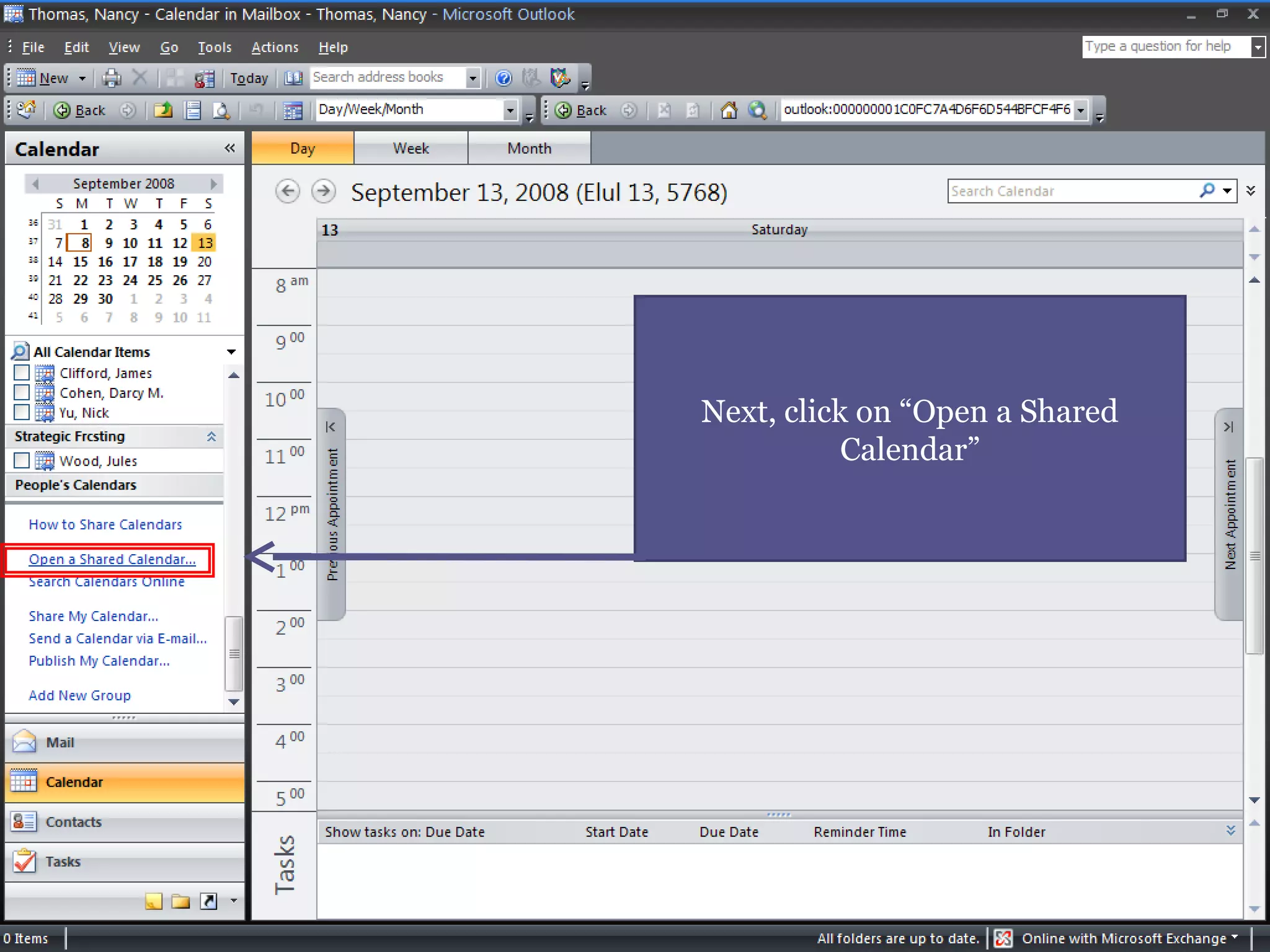The width and height of the screenshot is (1270, 952).
Task: Open the Address Book icon
Action: click(x=293, y=78)
